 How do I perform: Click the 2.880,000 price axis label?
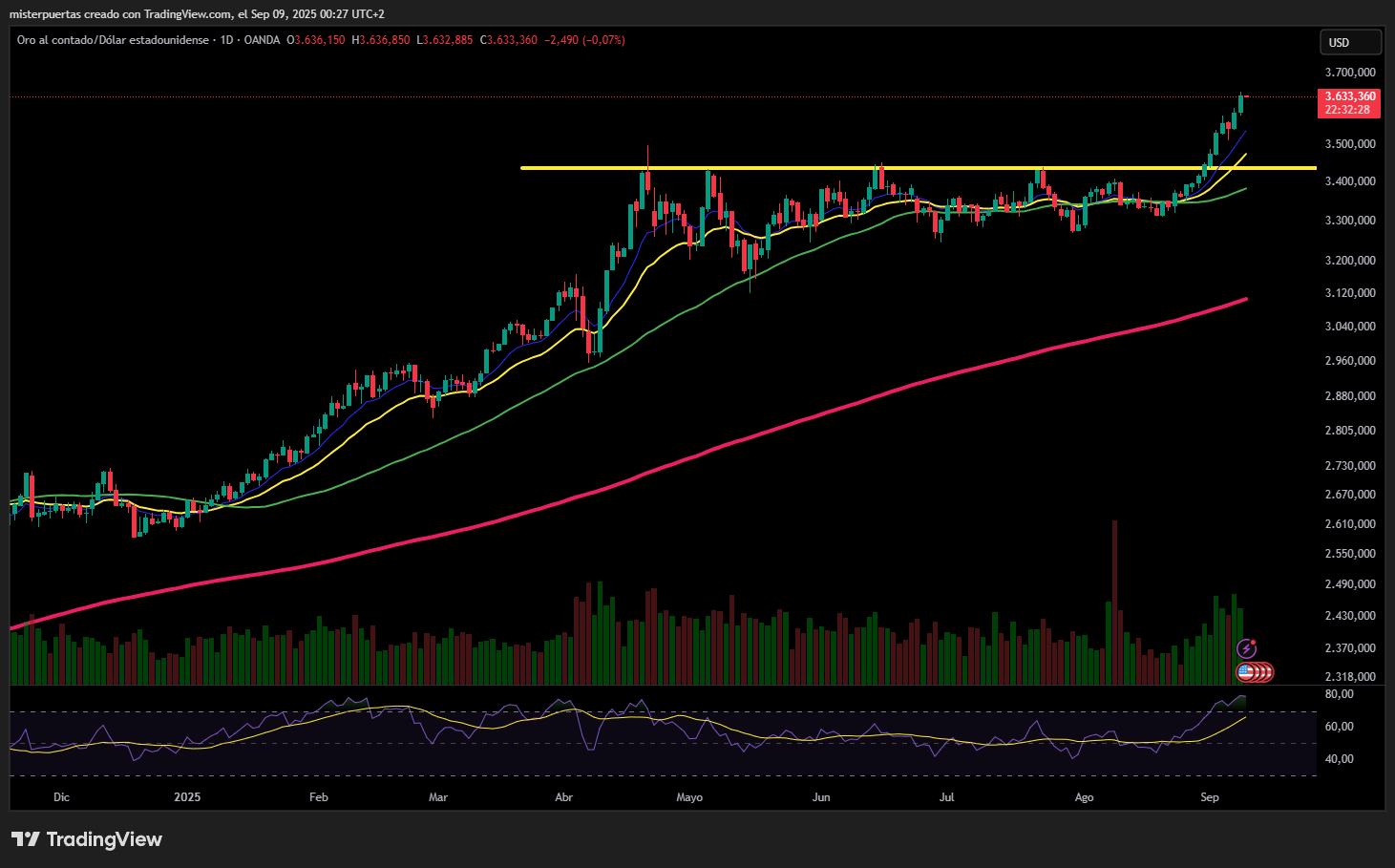click(1350, 396)
